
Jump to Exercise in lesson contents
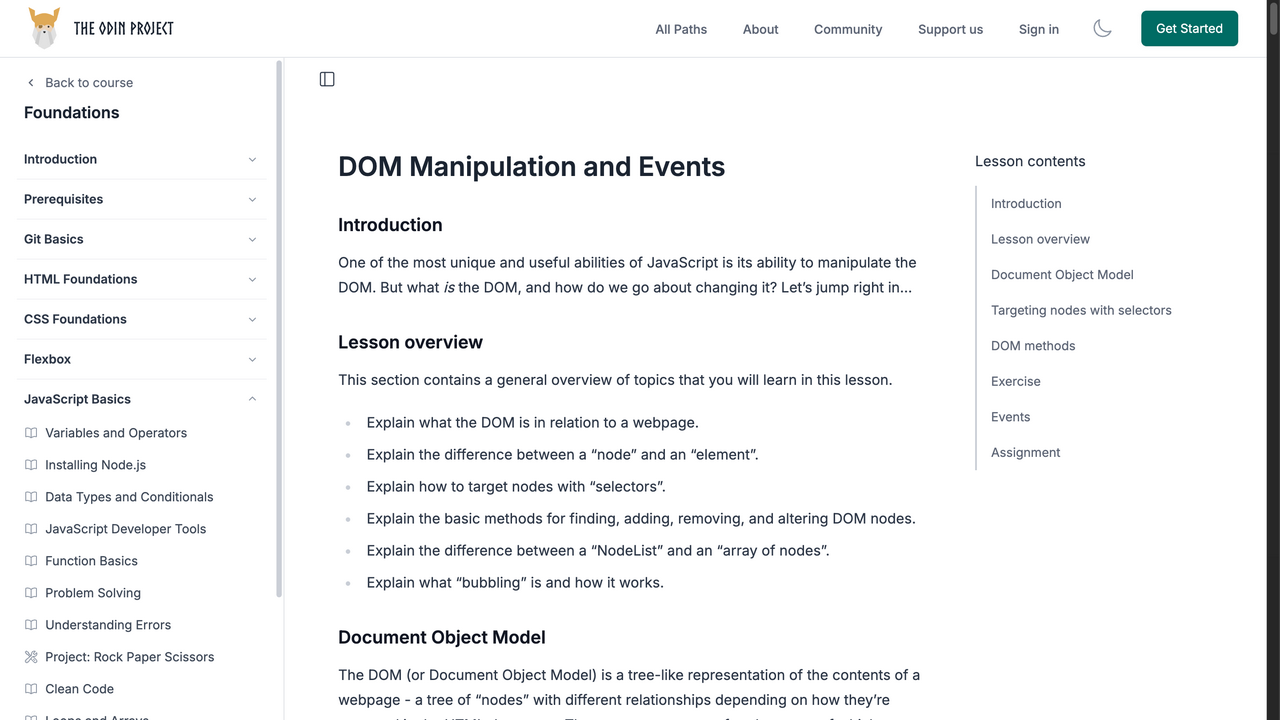click(x=1015, y=381)
